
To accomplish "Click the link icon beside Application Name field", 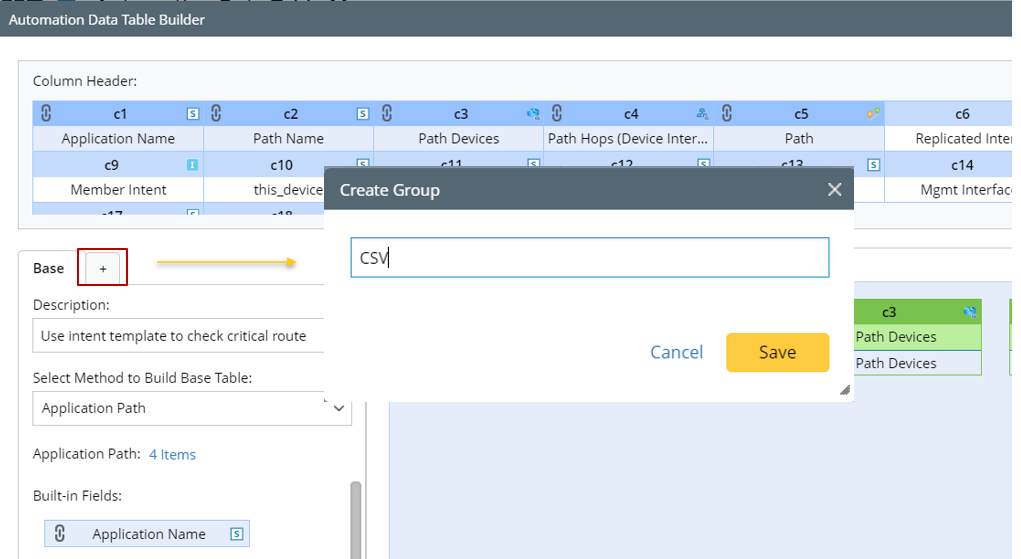I will [60, 534].
